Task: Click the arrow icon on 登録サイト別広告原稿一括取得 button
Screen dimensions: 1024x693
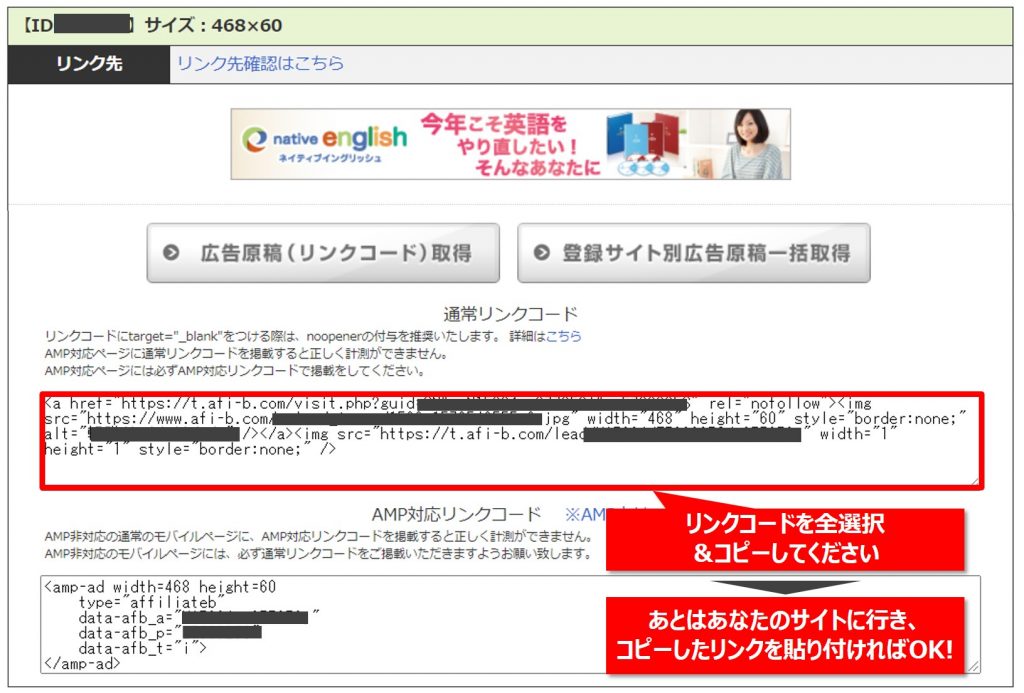Action: point(541,254)
